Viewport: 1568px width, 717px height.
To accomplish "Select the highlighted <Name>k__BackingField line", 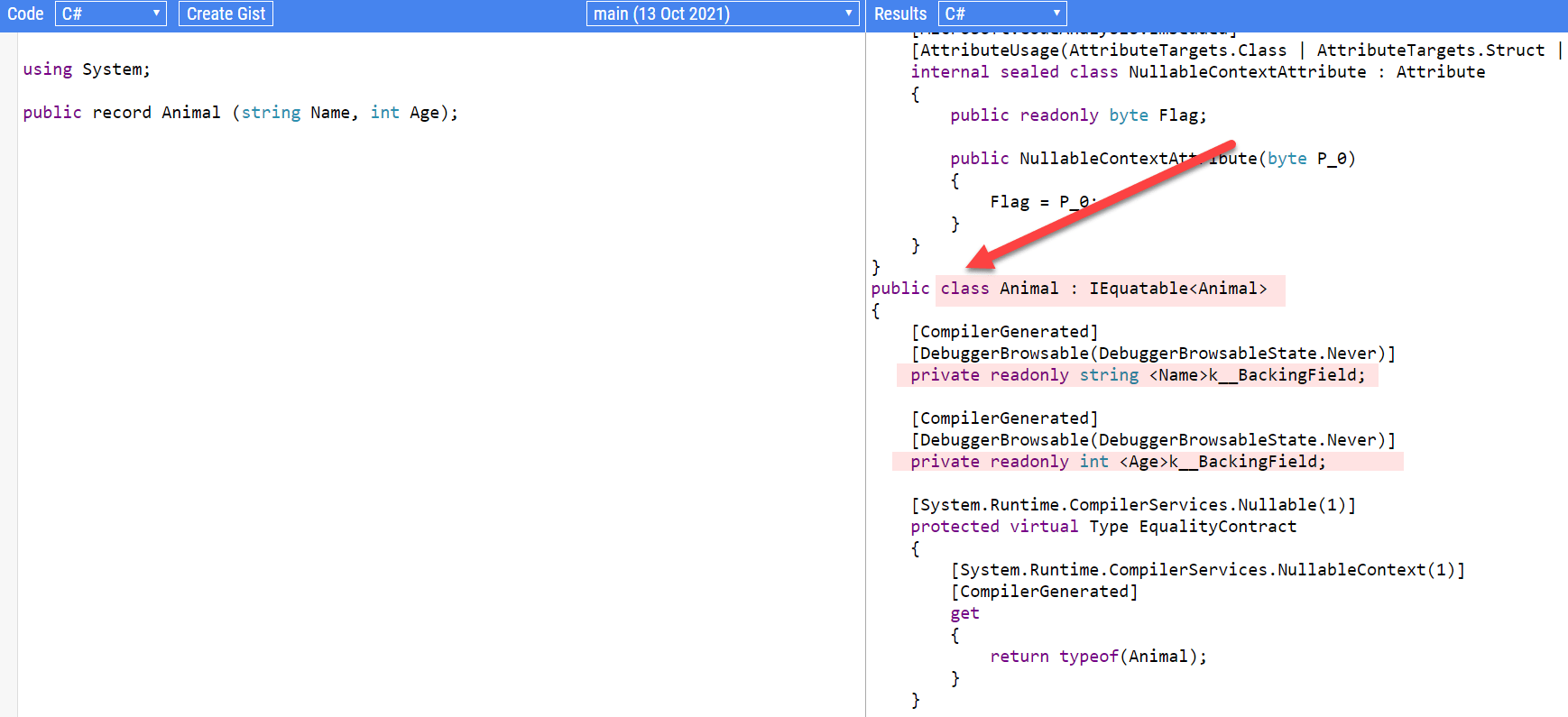I will [1137, 375].
